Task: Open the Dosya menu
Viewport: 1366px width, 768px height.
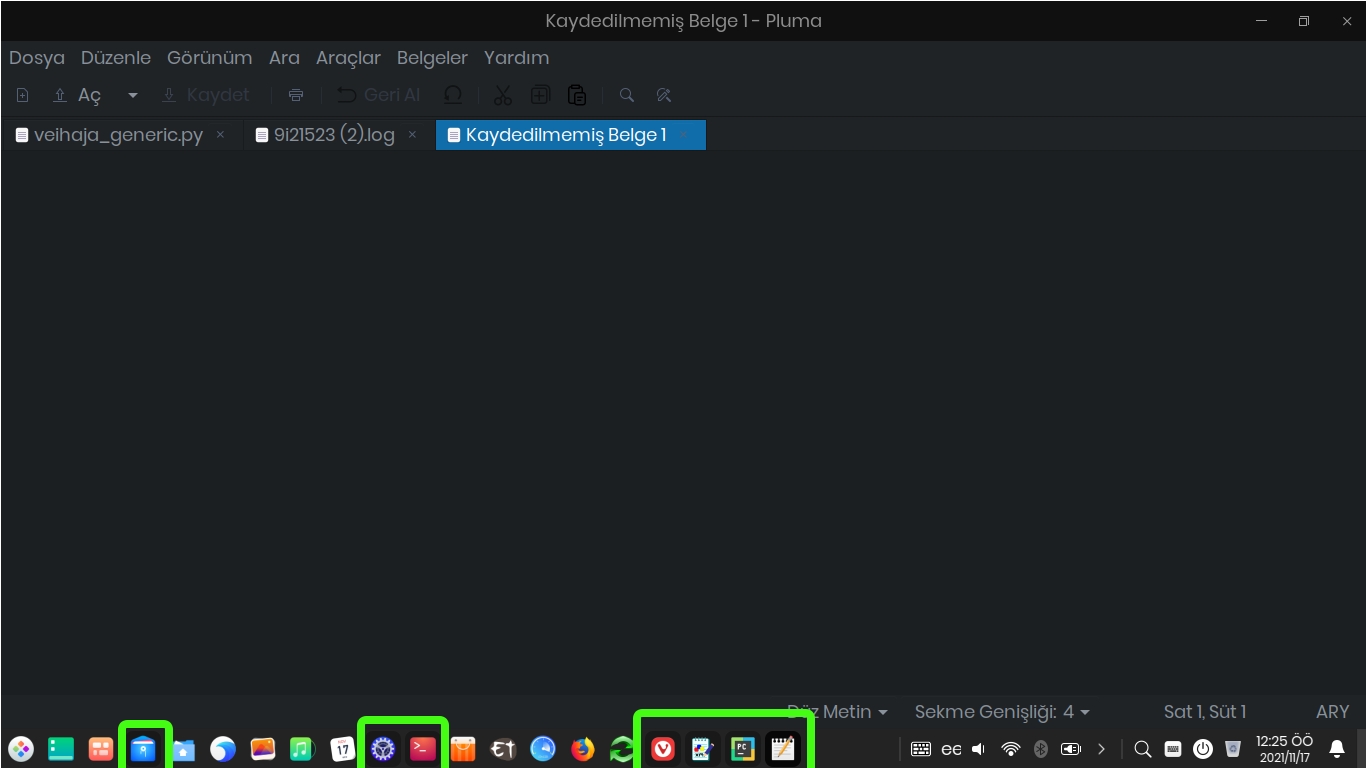Action: coord(37,58)
